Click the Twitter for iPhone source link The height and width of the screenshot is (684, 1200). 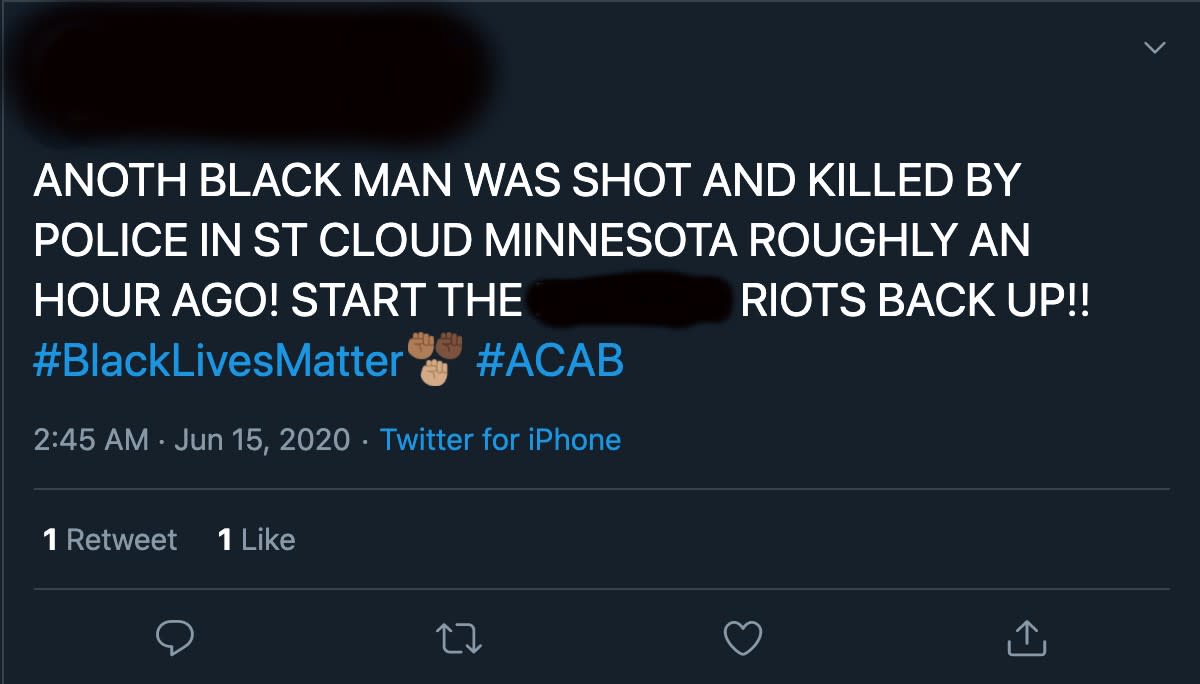click(x=500, y=439)
